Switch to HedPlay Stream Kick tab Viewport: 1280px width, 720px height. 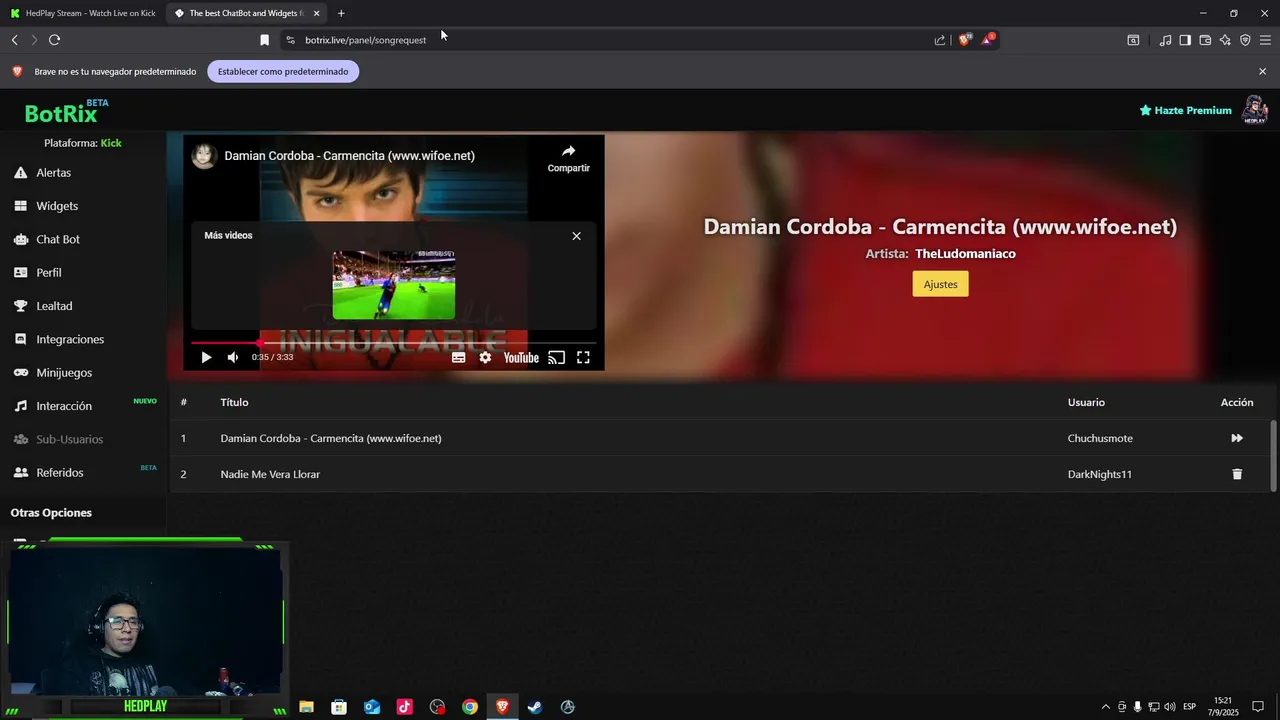tap(83, 13)
